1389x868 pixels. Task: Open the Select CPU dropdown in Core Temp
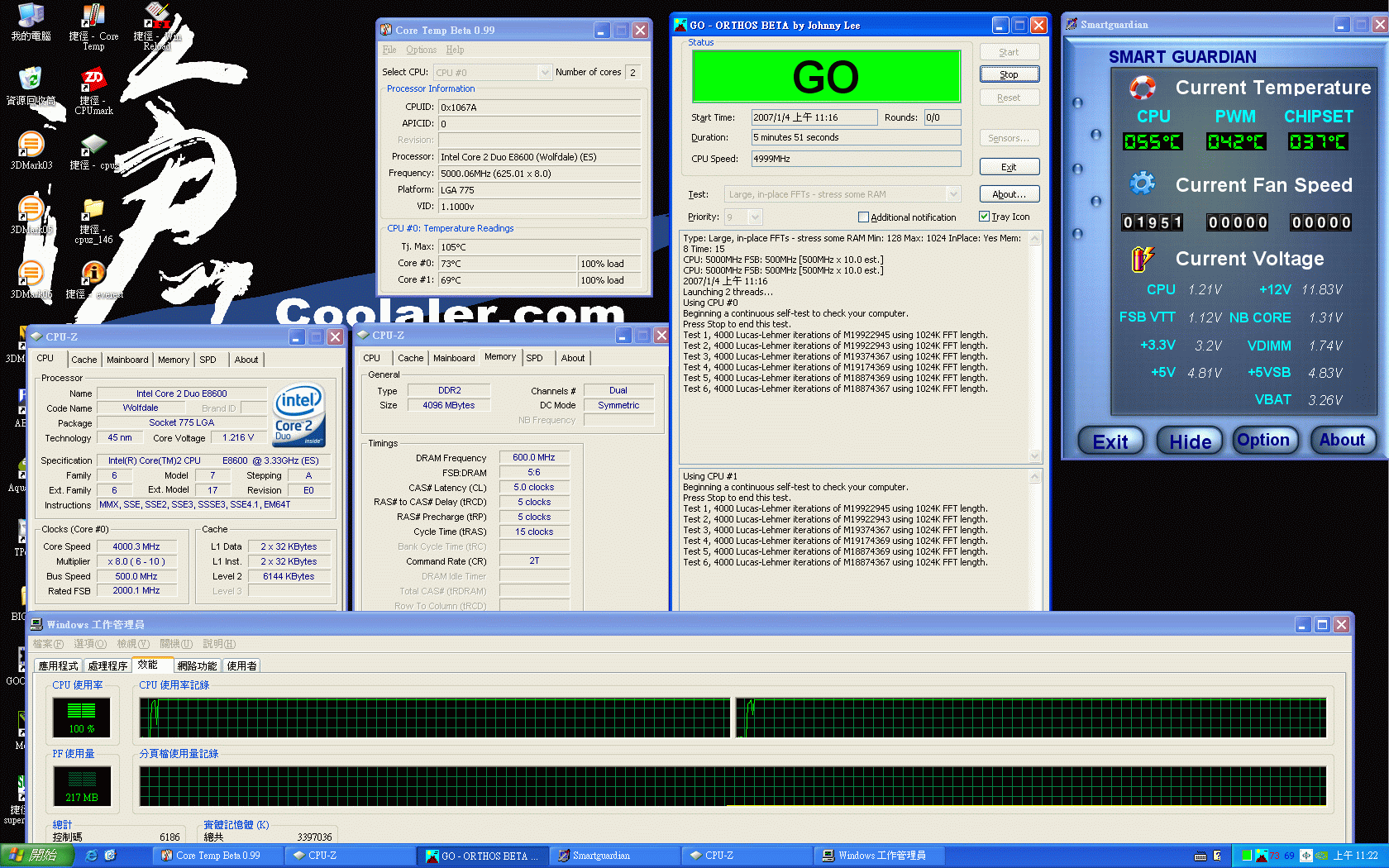[x=545, y=73]
